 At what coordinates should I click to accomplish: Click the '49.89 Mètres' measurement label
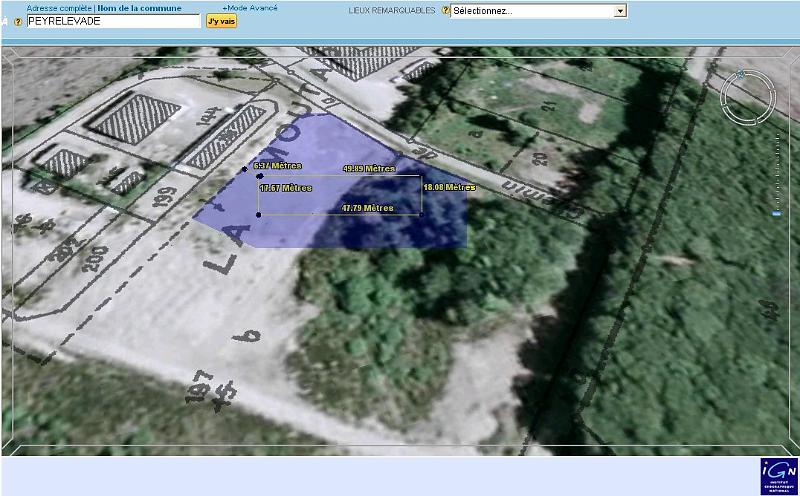click(x=369, y=168)
